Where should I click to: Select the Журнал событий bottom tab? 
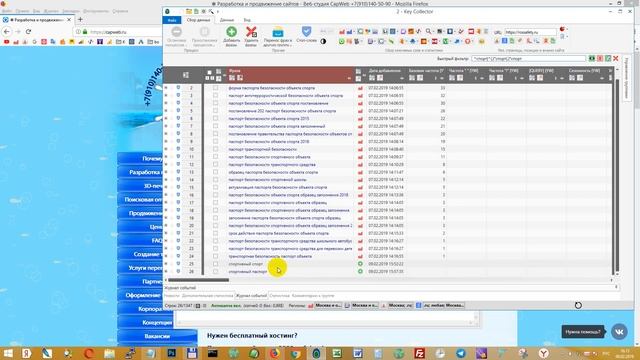pos(251,296)
